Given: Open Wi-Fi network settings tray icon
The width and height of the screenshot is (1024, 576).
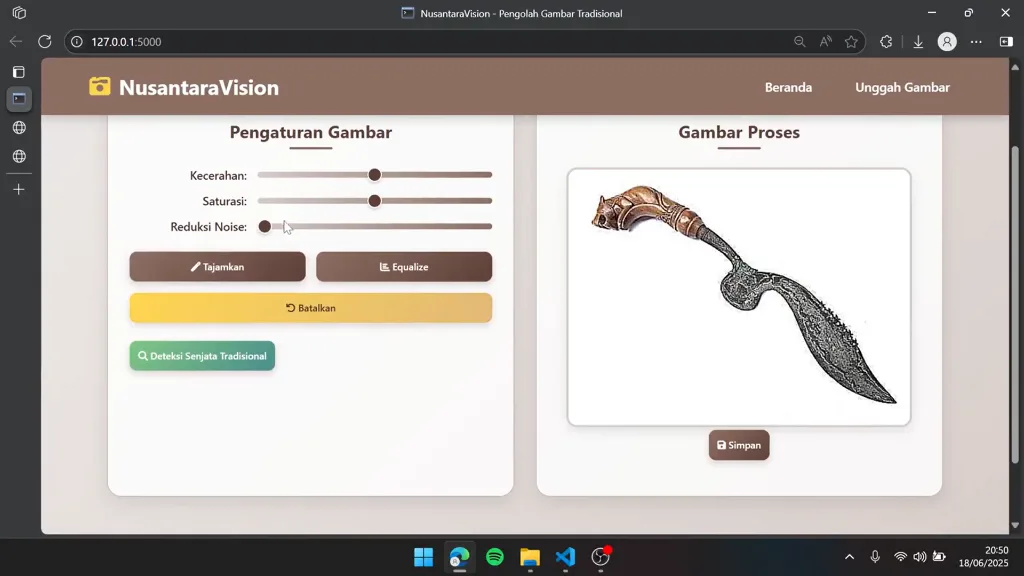Looking at the screenshot, I should coord(901,557).
